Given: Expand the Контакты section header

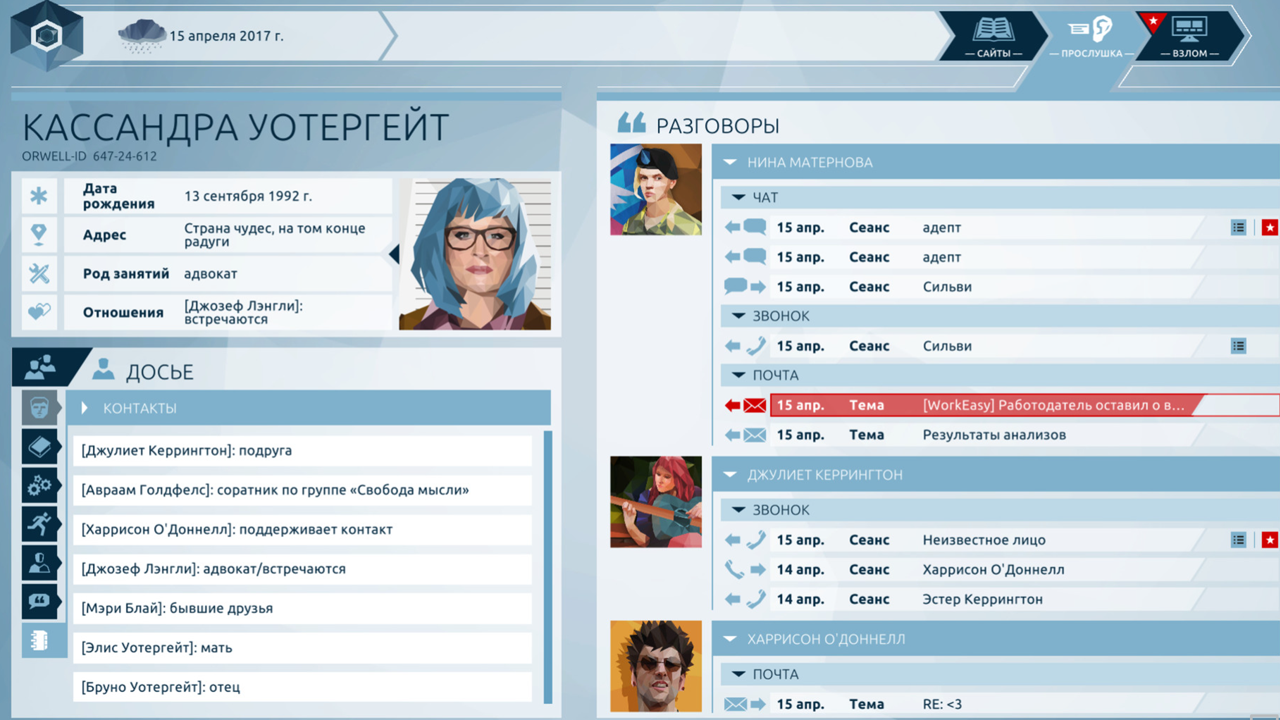Looking at the screenshot, I should tap(310, 408).
